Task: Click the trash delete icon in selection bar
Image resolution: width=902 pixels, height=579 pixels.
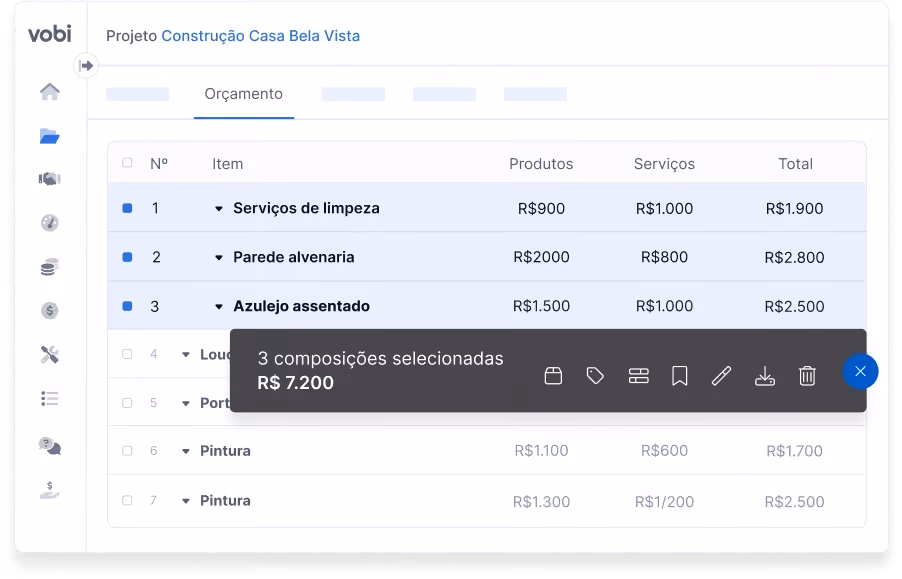Action: point(807,376)
